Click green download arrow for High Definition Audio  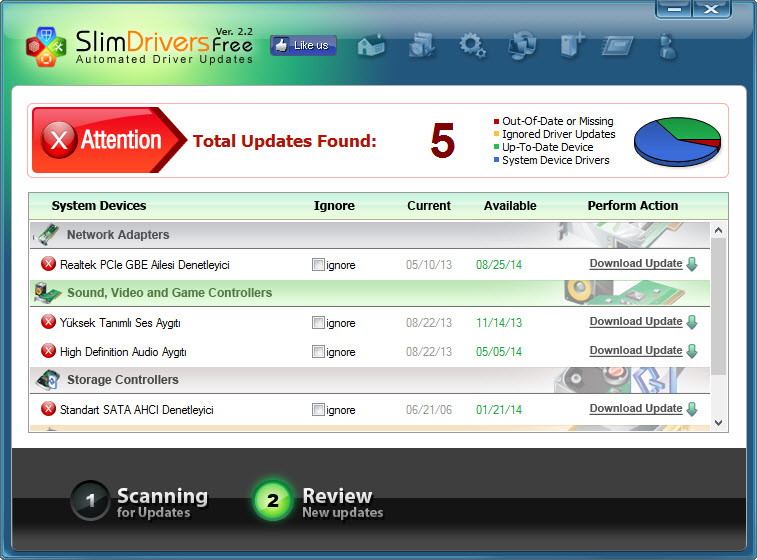692,351
